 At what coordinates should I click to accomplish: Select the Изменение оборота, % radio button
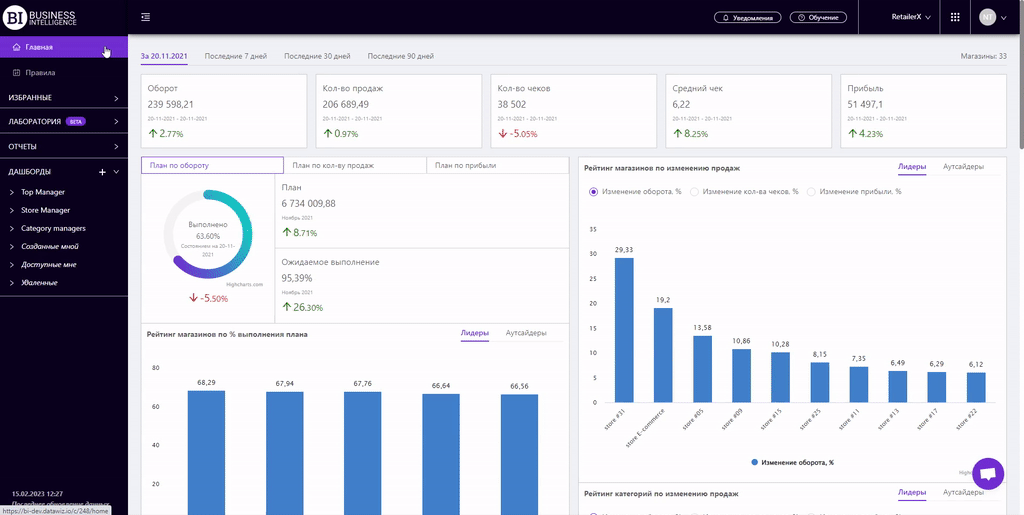[x=594, y=191]
